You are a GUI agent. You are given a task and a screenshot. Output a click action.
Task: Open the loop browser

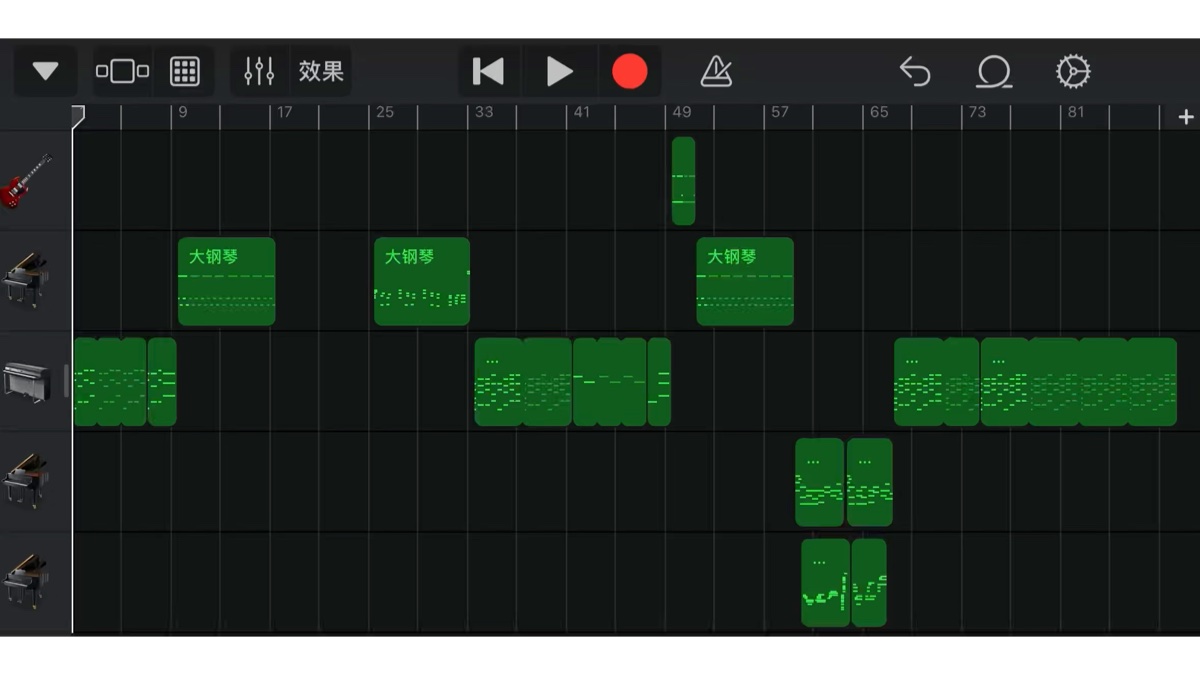click(993, 71)
